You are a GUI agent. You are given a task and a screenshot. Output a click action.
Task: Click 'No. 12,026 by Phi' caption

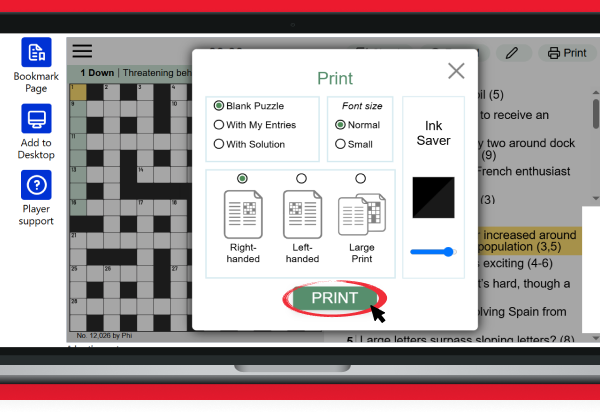[x=104, y=335]
